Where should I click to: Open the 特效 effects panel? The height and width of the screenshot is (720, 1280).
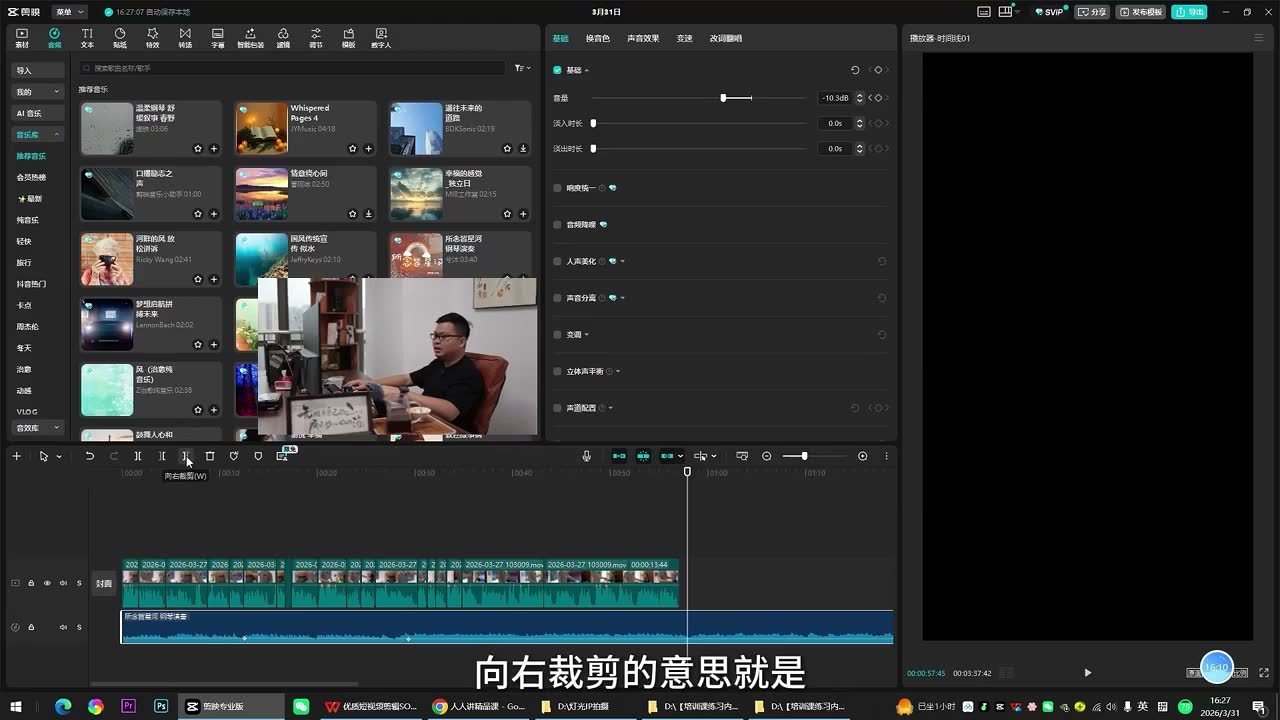(152, 38)
